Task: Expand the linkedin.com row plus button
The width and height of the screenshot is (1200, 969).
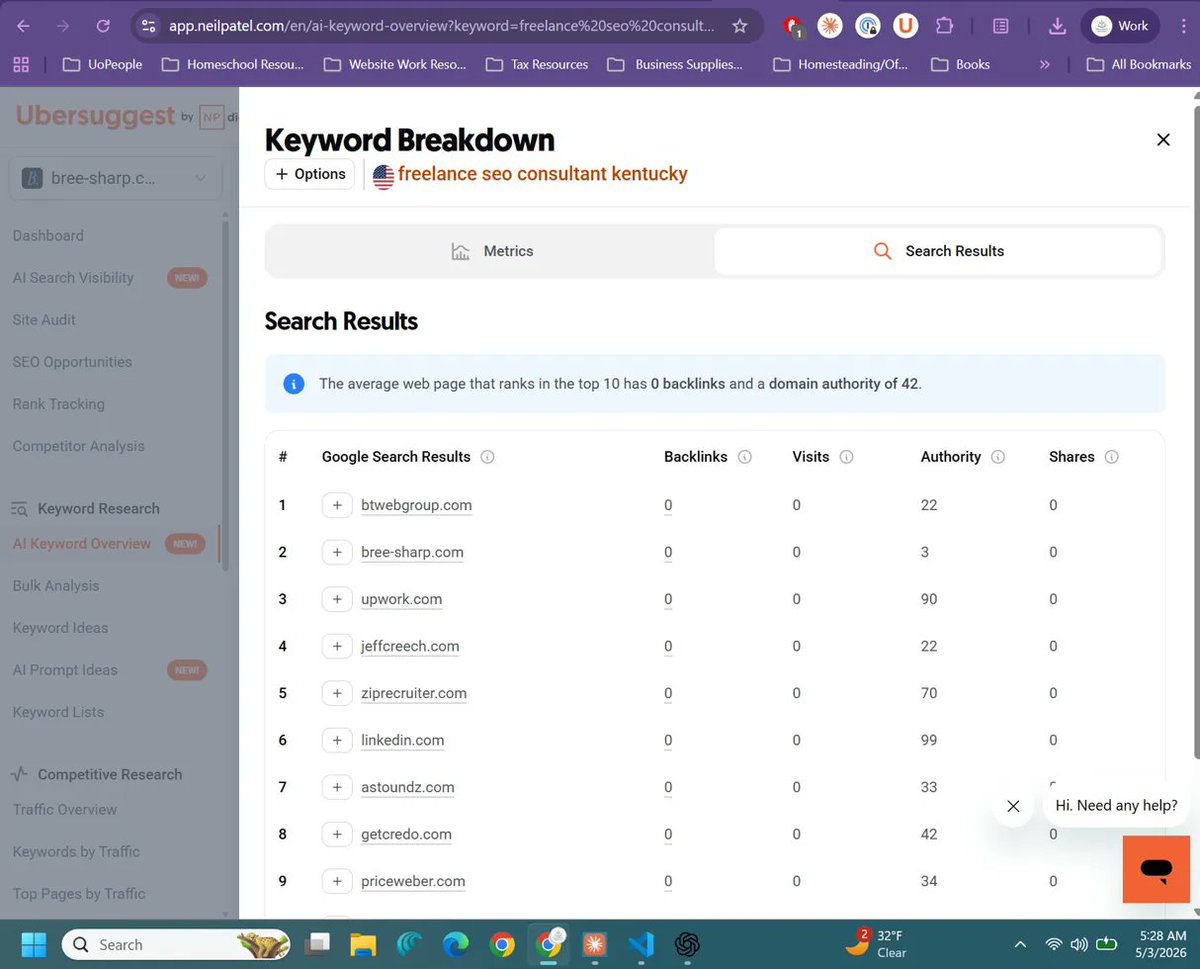Action: [337, 740]
